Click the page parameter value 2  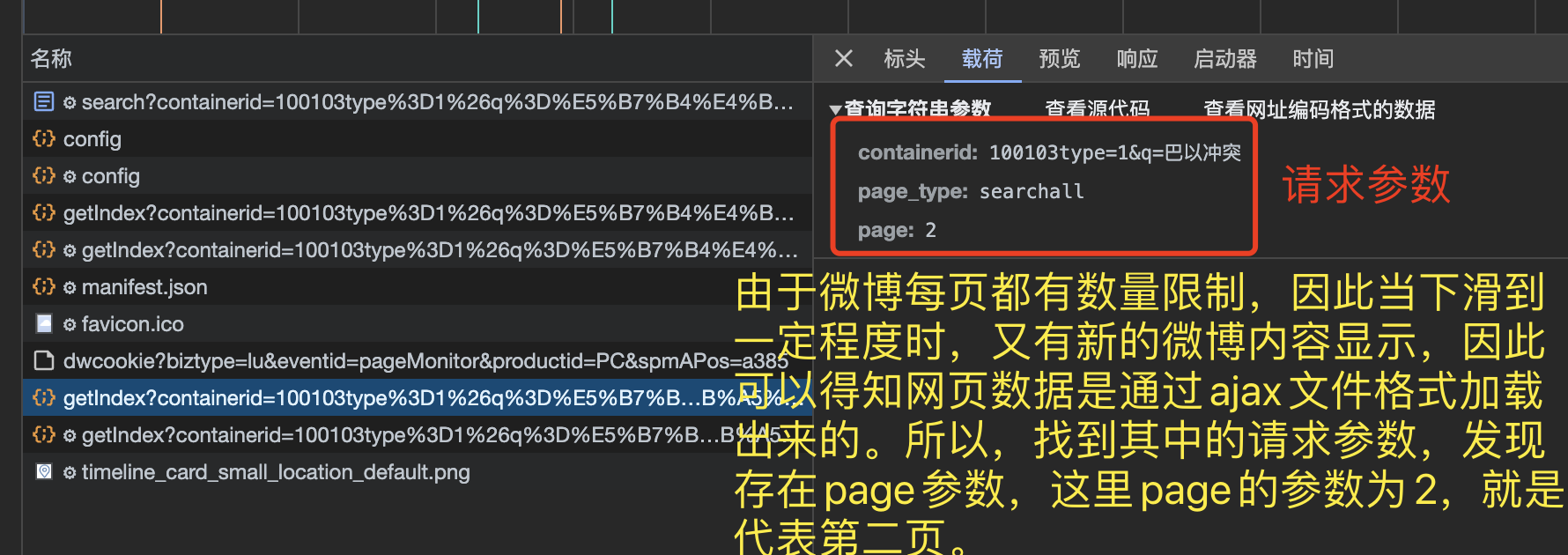click(x=930, y=231)
